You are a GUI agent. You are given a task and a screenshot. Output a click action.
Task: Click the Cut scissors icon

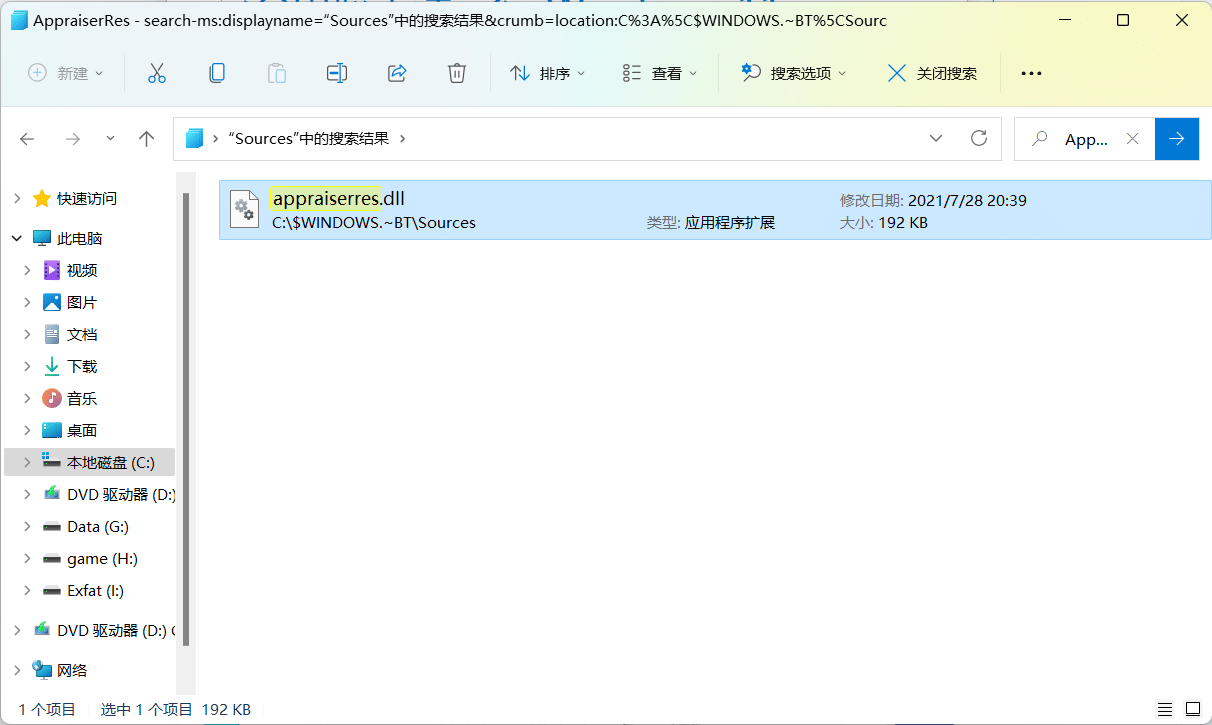[156, 73]
